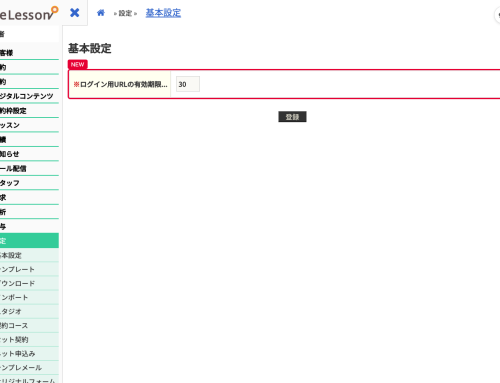The height and width of the screenshot is (383, 500).
Task: Select ット契約 in the settings submenu
Action: coord(29,339)
